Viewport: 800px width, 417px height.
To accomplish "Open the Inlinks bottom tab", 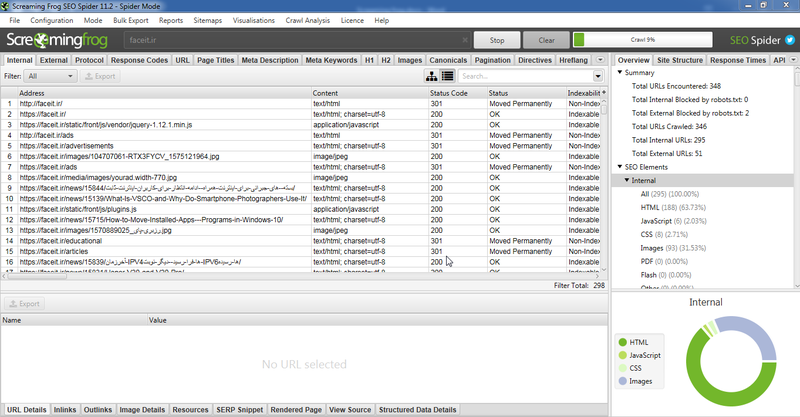I will coord(65,410).
